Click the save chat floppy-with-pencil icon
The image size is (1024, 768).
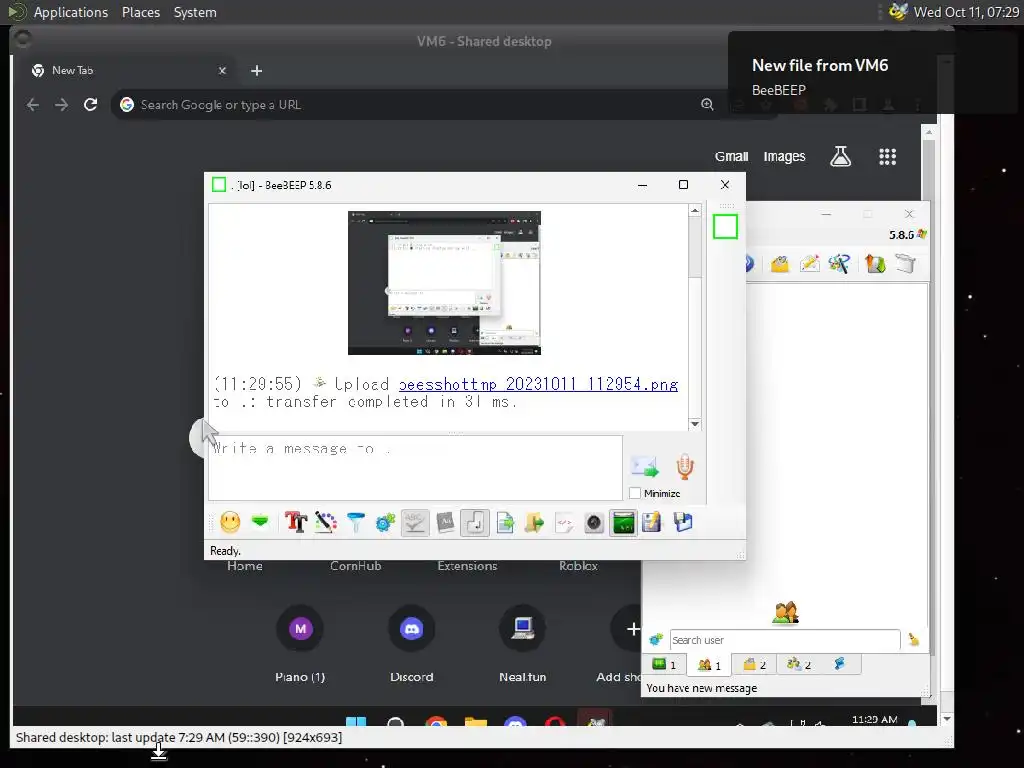click(x=652, y=522)
